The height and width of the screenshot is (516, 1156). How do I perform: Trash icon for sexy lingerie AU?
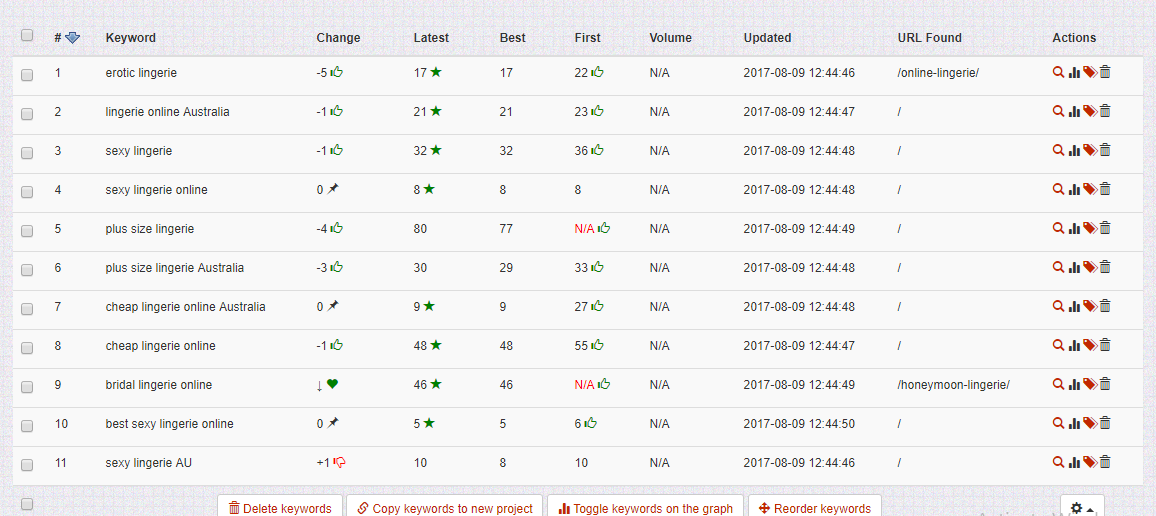(x=1105, y=462)
